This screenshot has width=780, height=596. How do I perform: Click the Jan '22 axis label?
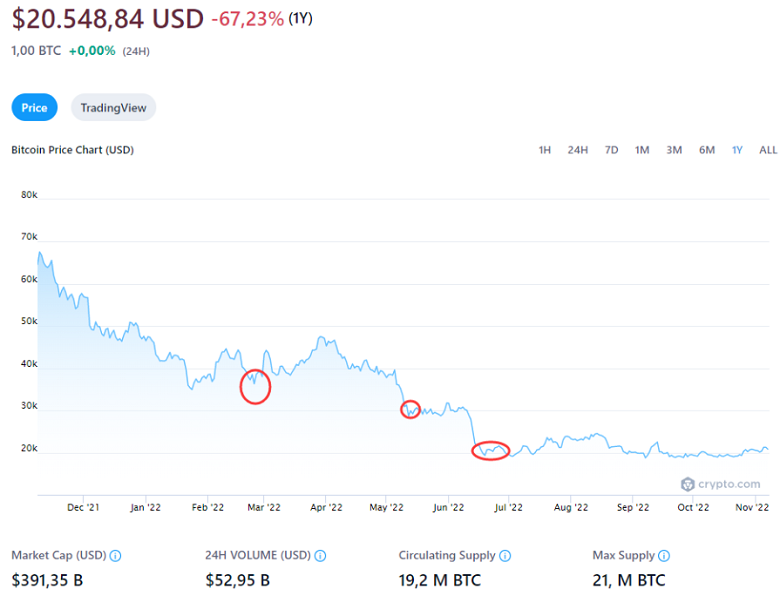[x=145, y=507]
